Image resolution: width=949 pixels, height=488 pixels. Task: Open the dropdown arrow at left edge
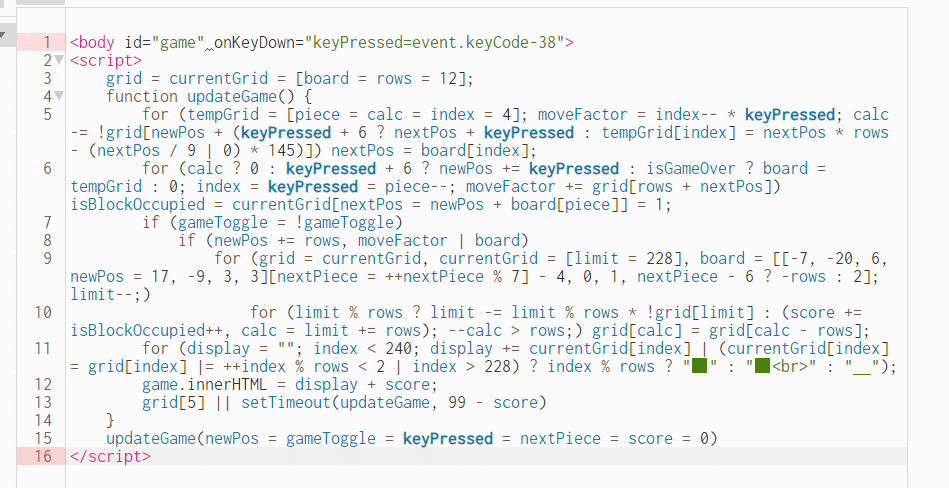2,35
